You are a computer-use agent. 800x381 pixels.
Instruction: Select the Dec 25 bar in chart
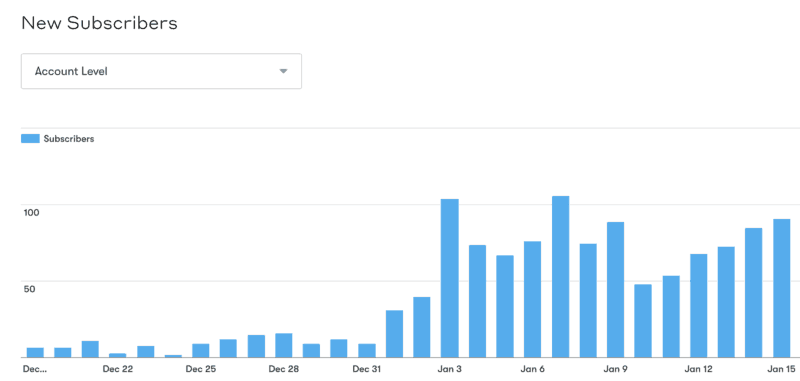click(201, 351)
